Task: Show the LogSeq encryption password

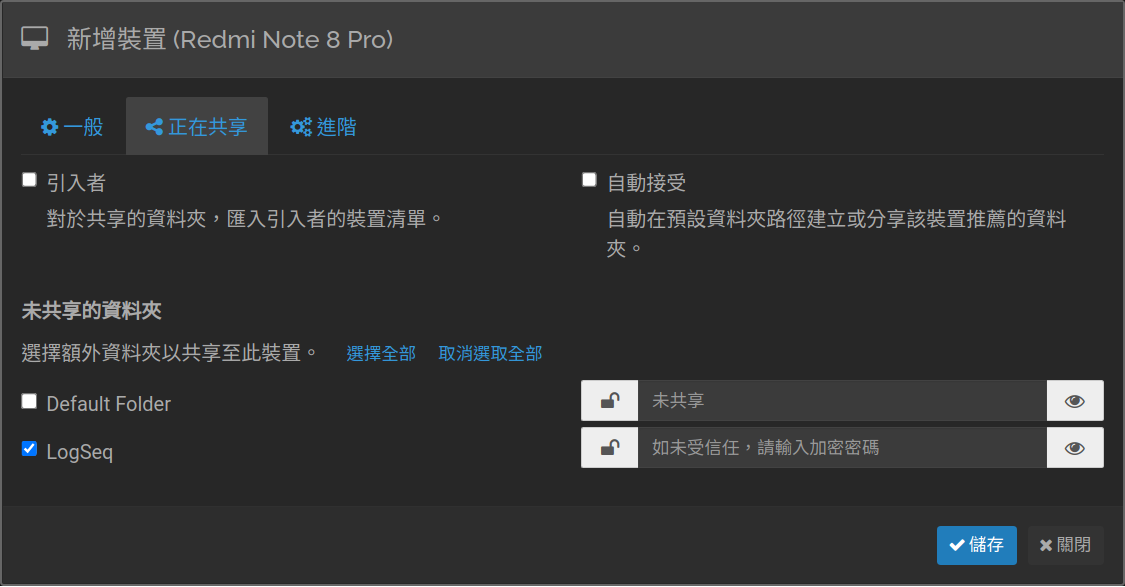Action: pos(1075,448)
